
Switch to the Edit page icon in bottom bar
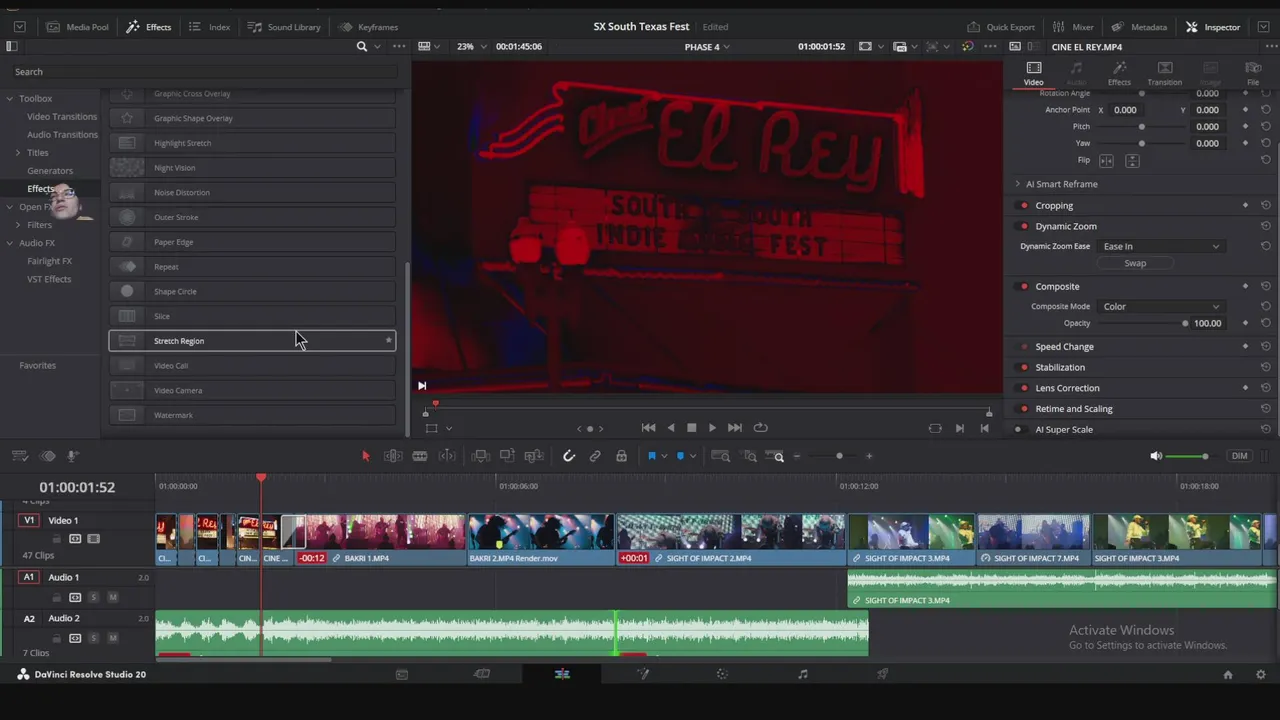[x=562, y=674]
